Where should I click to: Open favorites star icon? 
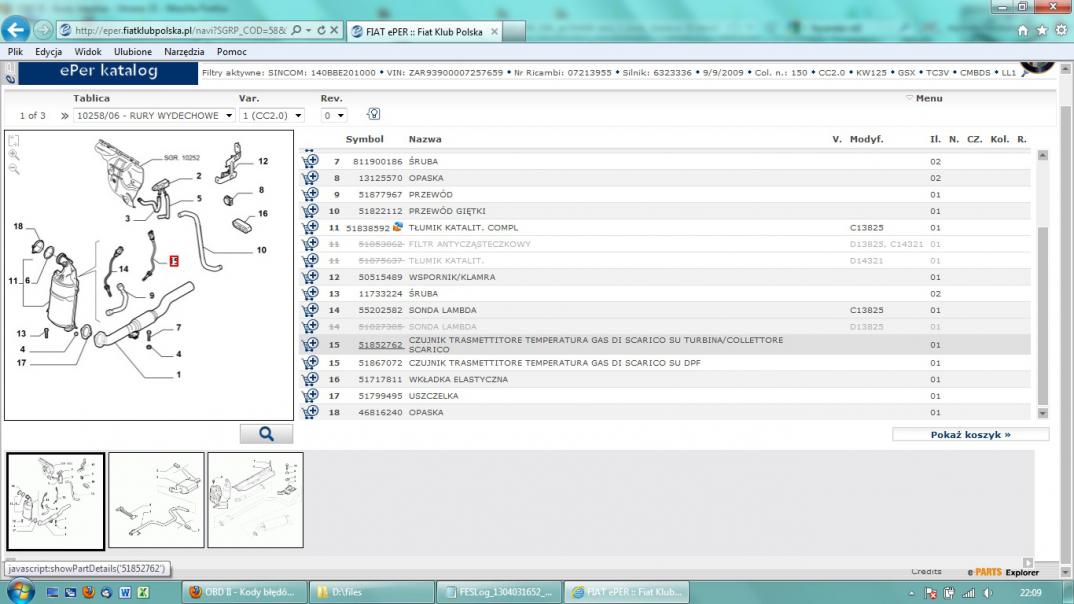point(1042,30)
